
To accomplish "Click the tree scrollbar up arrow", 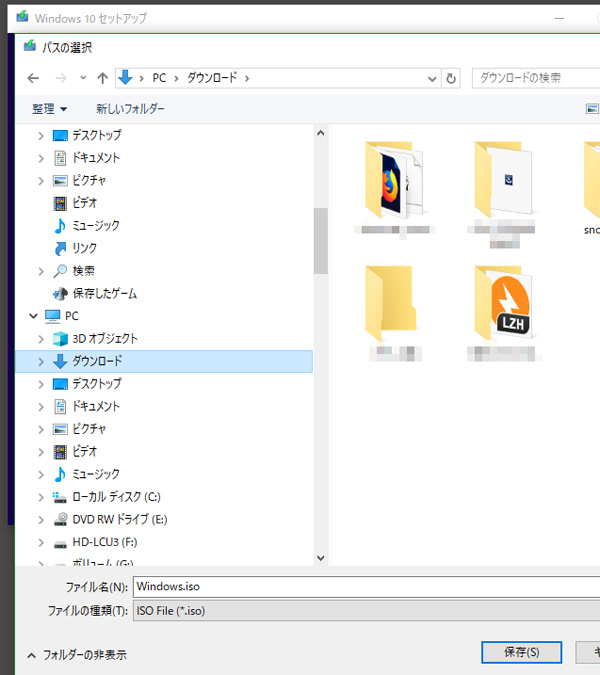I will point(321,133).
